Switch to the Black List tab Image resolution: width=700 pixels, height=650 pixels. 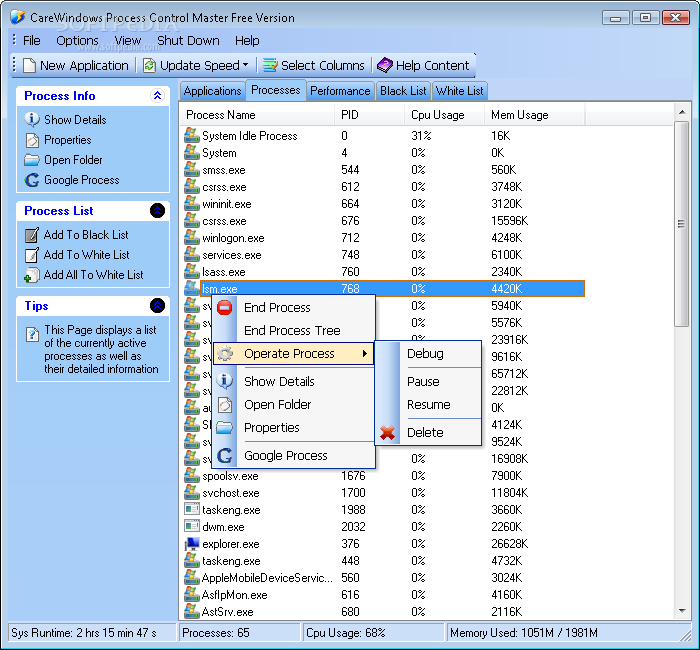coord(403,91)
